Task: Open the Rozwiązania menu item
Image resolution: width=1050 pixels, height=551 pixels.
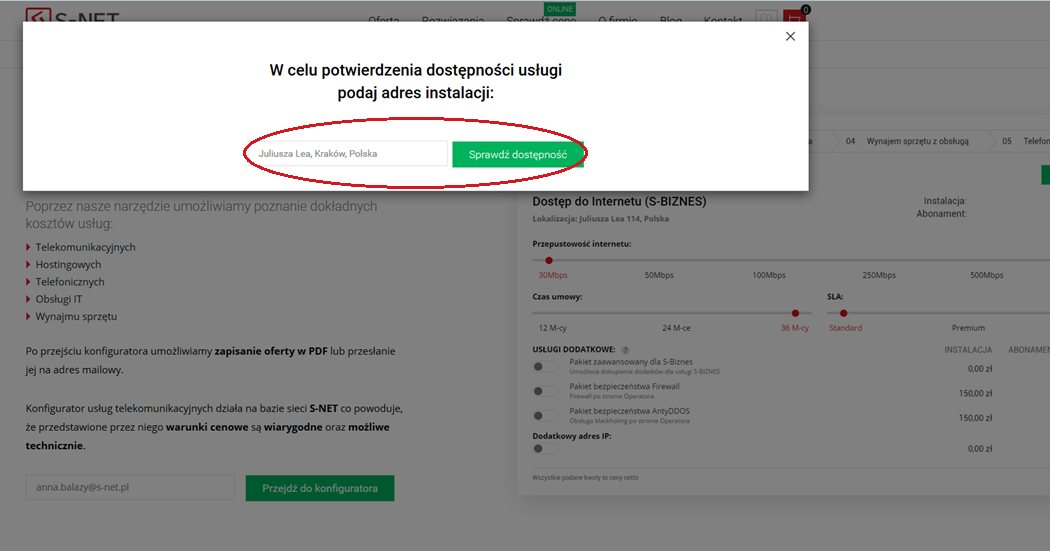Action: (x=453, y=19)
